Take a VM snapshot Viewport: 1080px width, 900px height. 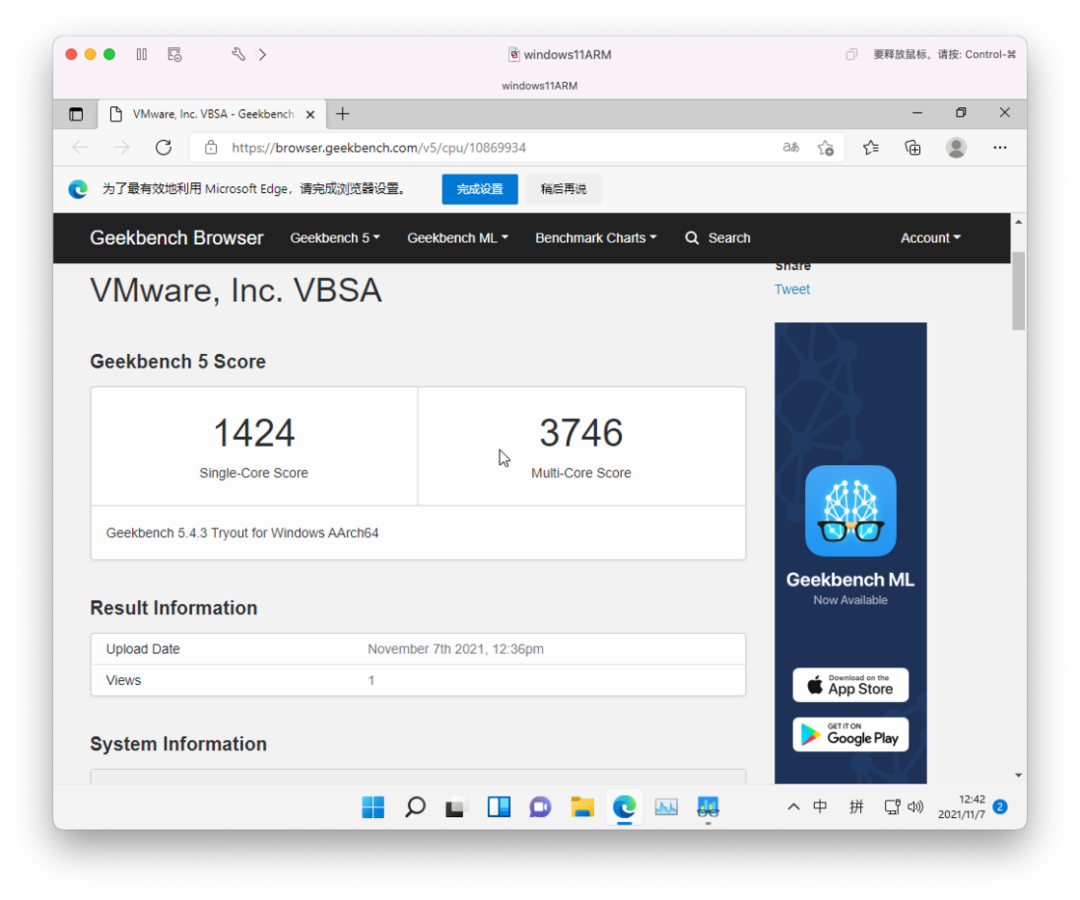pyautogui.click(x=174, y=54)
